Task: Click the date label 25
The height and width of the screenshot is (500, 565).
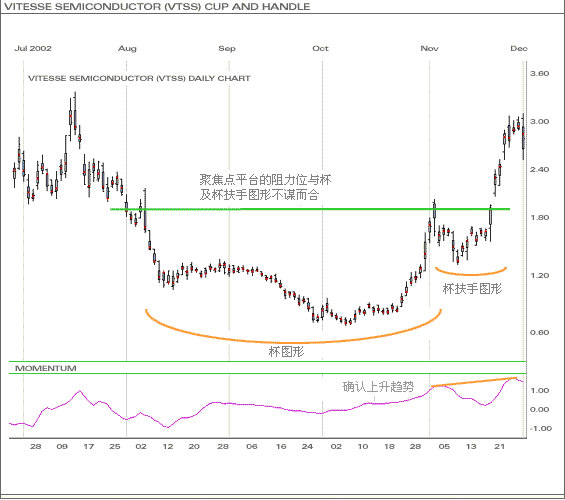Action: 115,447
